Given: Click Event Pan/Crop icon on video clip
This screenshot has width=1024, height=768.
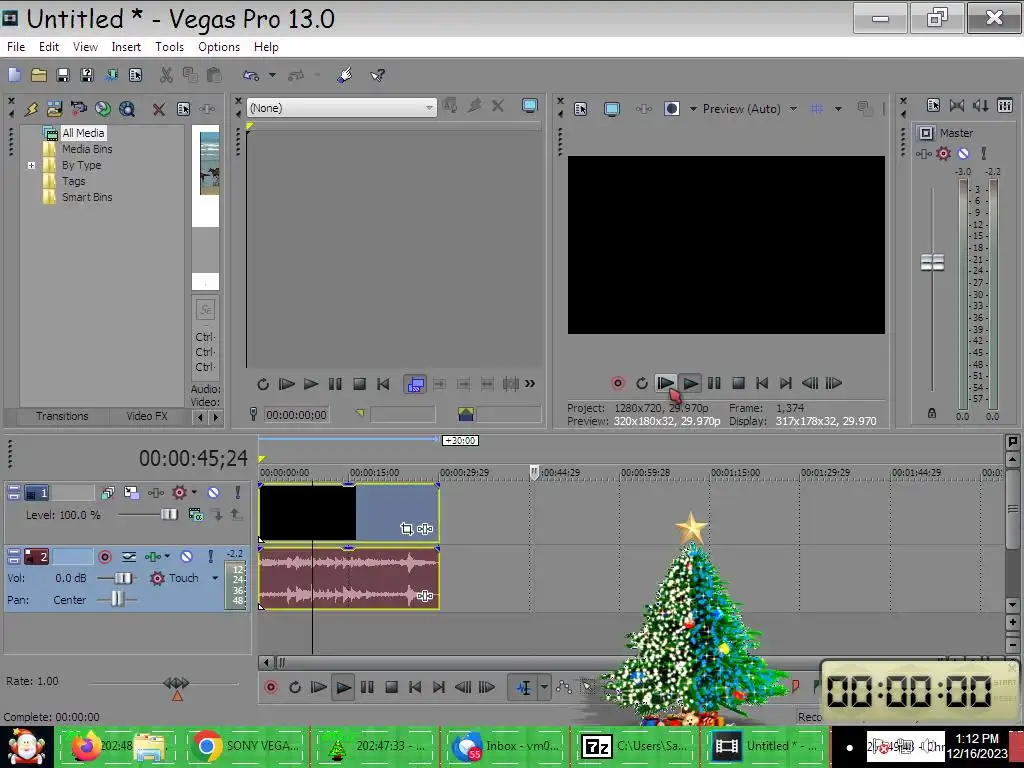Looking at the screenshot, I should pyautogui.click(x=406, y=528).
